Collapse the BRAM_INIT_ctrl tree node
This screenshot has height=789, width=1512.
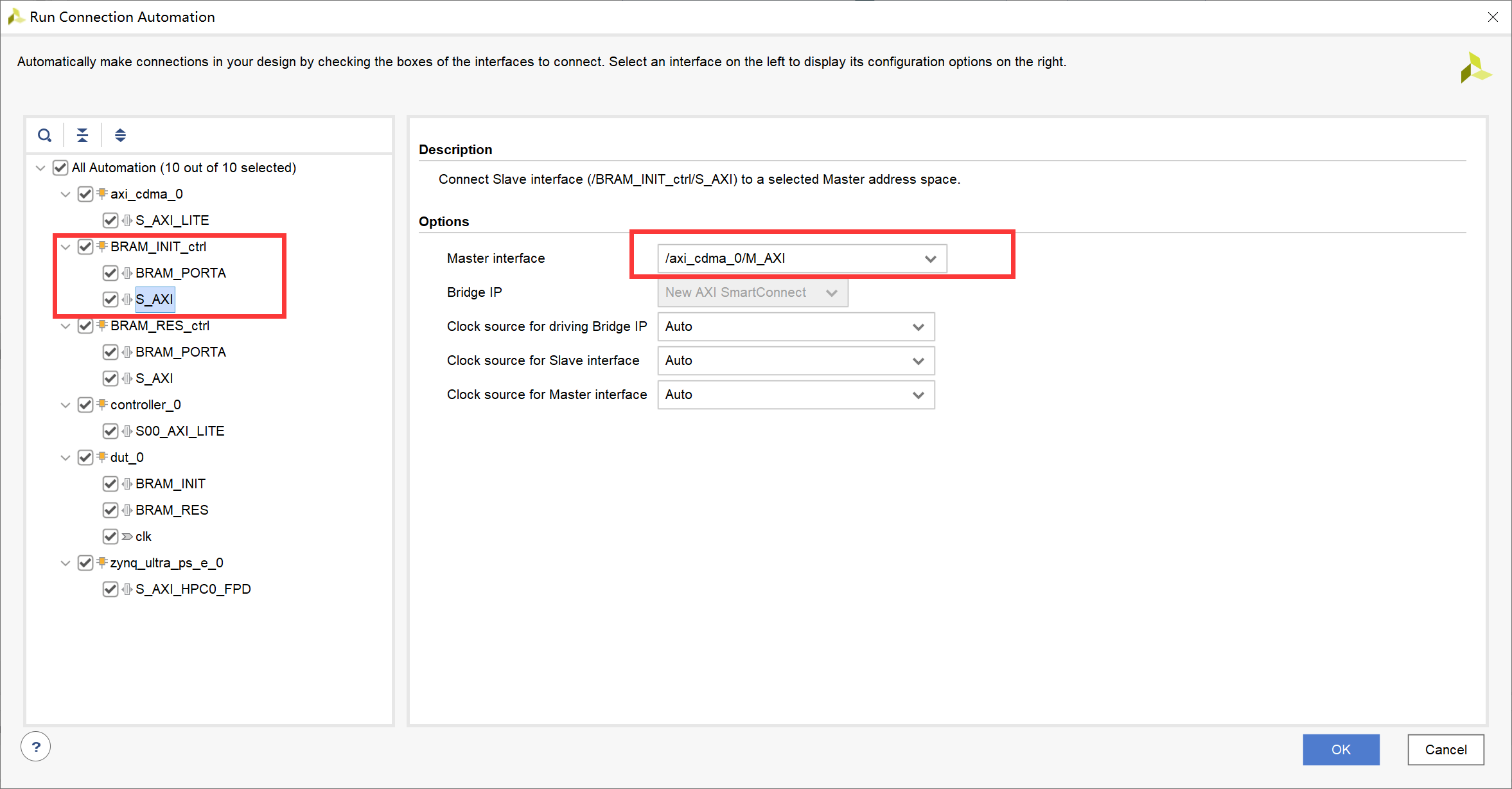[x=66, y=247]
